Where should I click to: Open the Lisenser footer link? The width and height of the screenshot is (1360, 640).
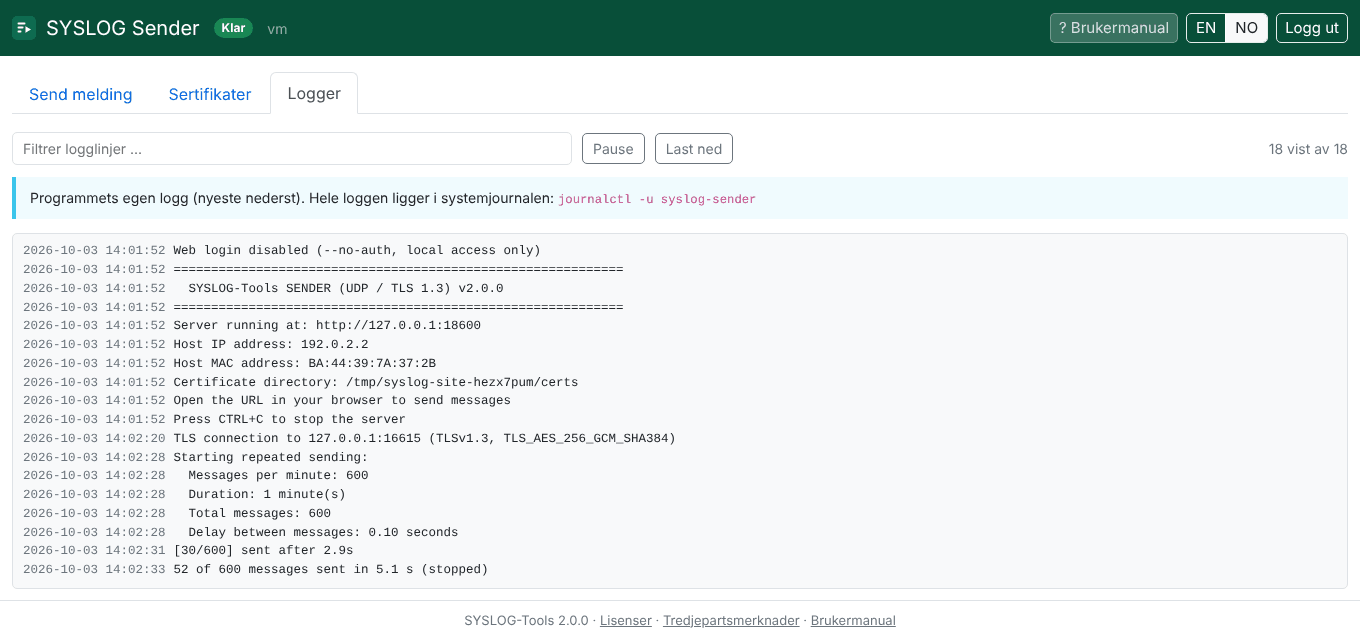626,621
